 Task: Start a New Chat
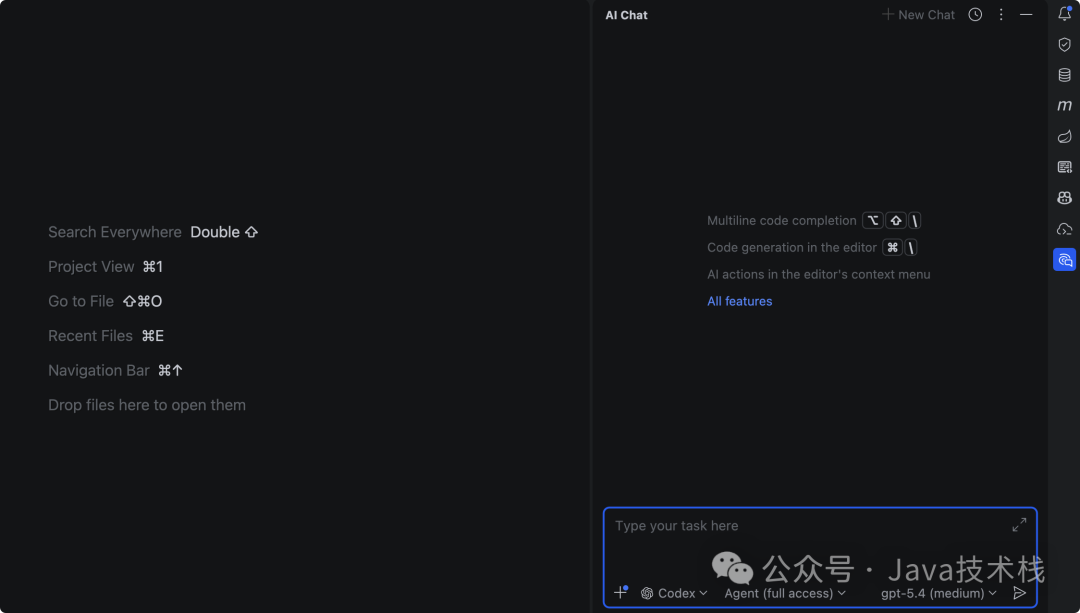click(x=917, y=14)
